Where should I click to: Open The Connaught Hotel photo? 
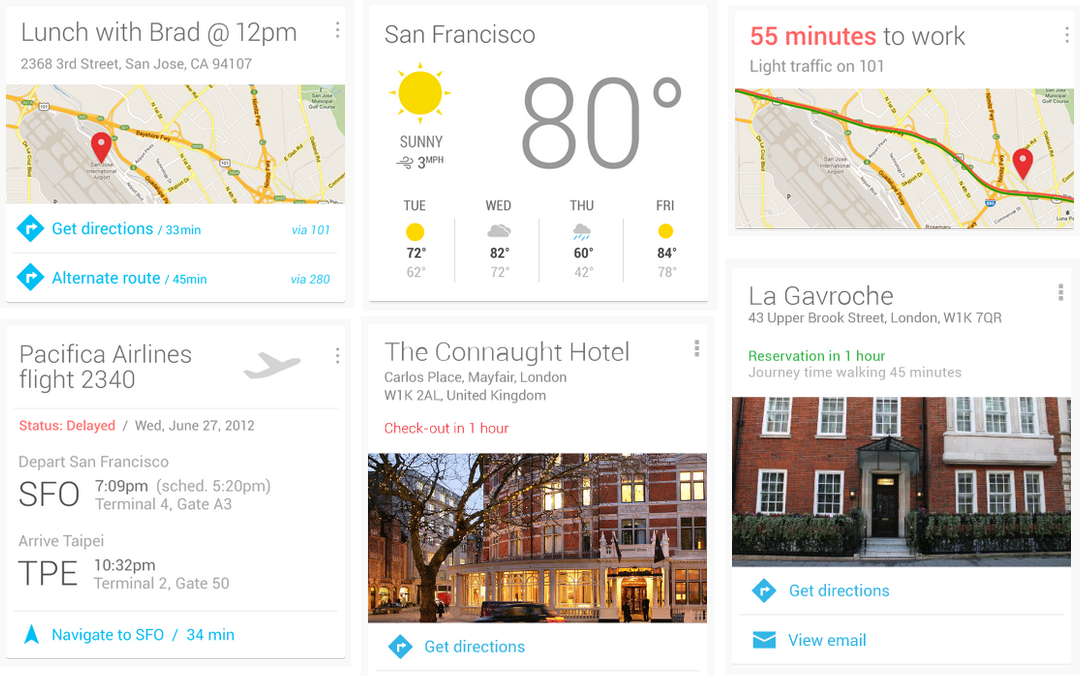pyautogui.click(x=537, y=538)
